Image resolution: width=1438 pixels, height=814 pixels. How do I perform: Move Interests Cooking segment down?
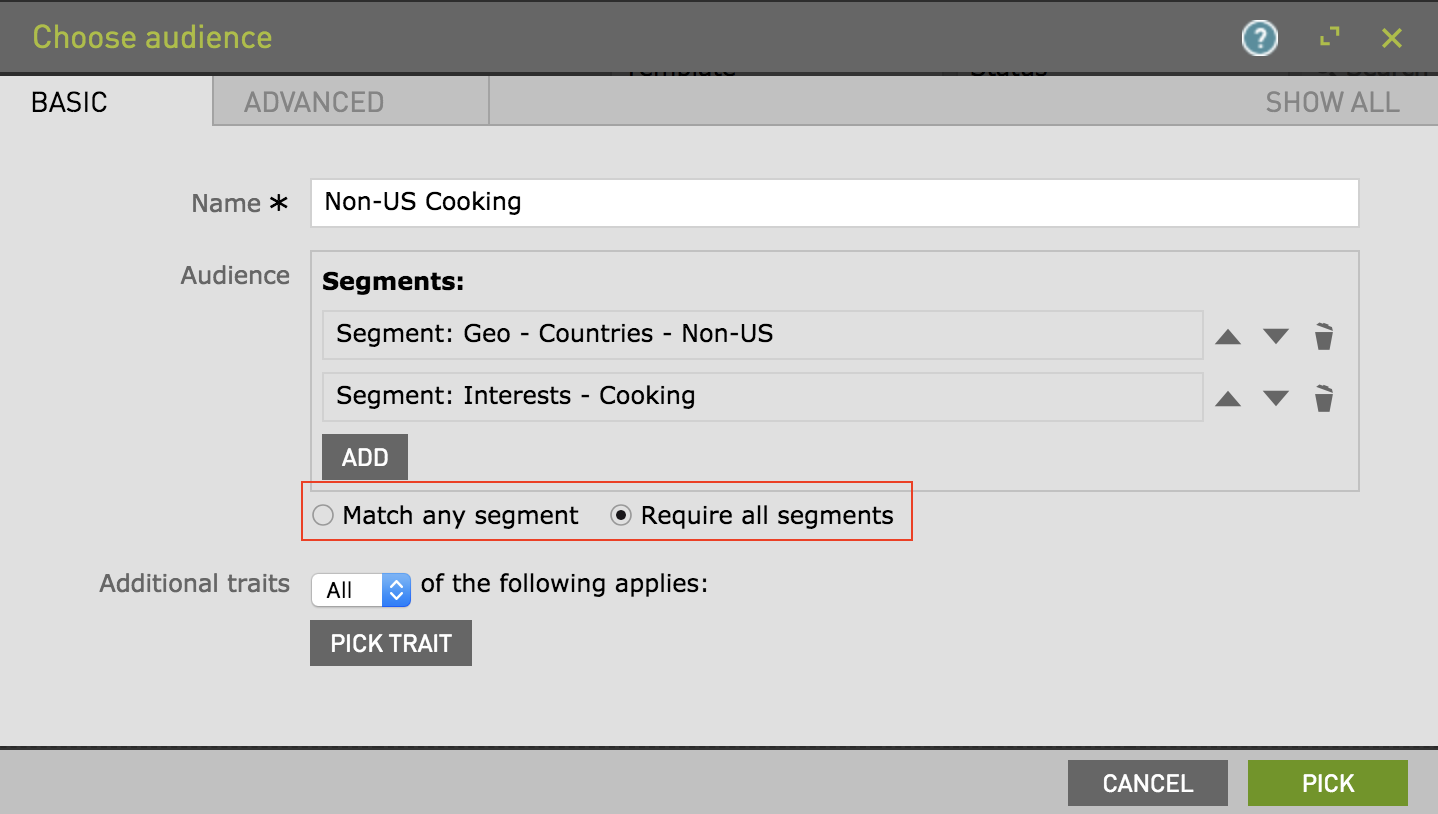(x=1276, y=400)
